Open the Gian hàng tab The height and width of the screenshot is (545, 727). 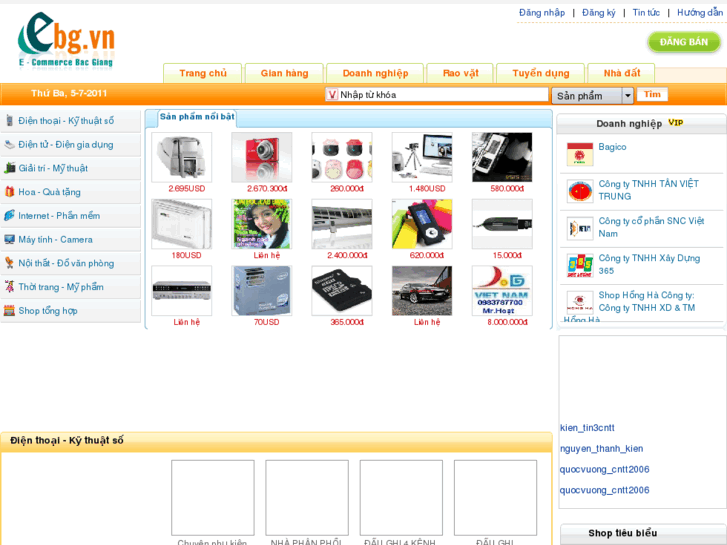coord(284,73)
